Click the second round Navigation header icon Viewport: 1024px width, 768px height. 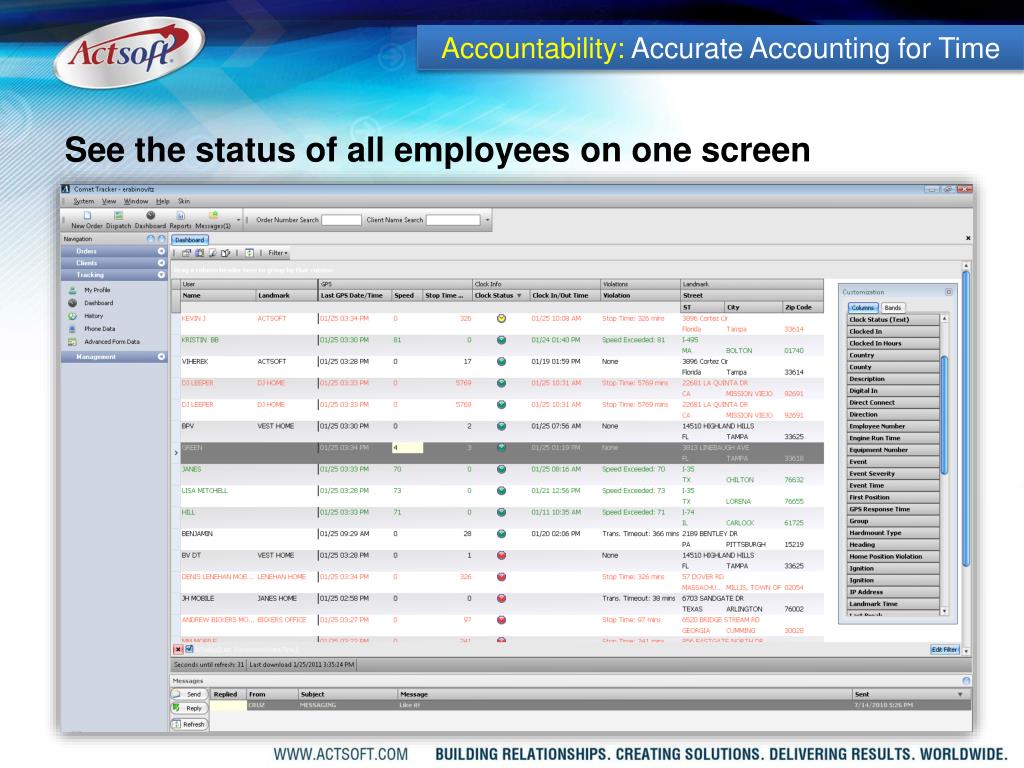point(161,239)
